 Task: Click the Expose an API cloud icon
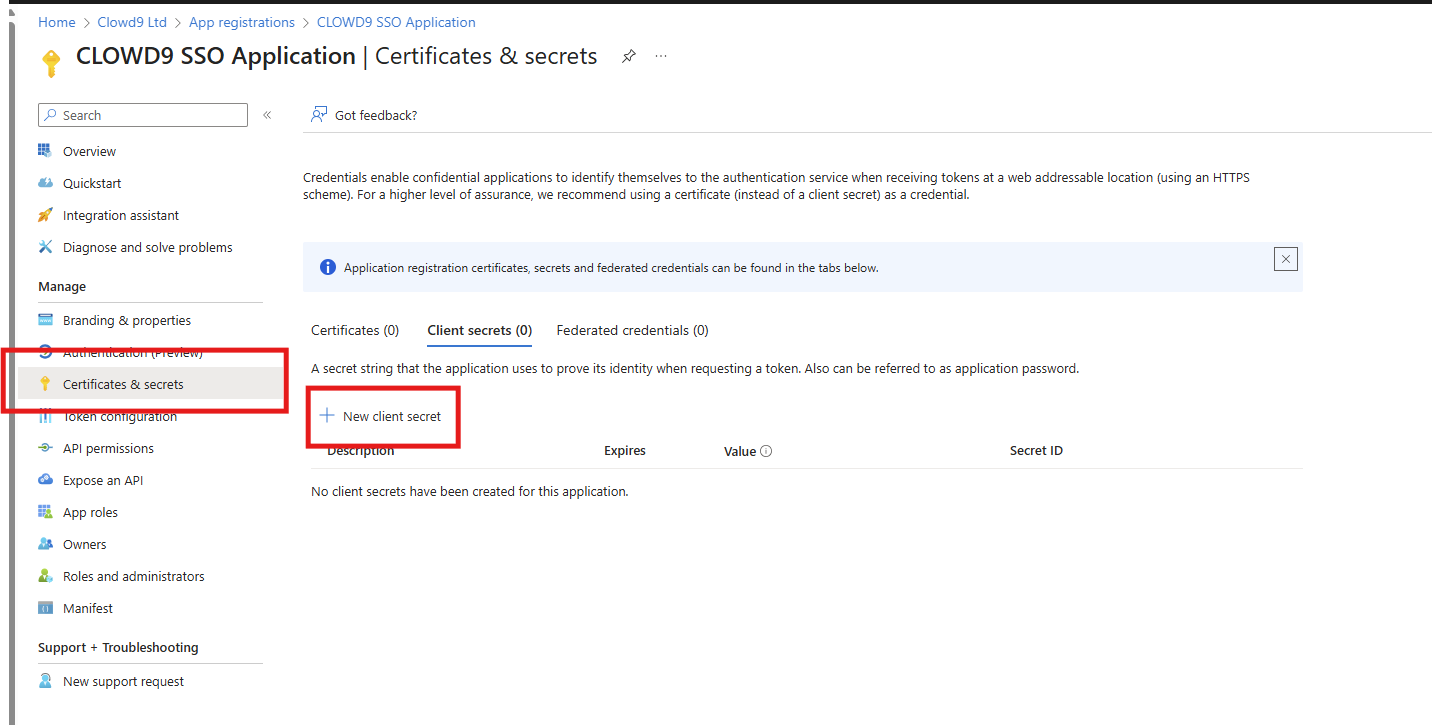pyautogui.click(x=45, y=480)
